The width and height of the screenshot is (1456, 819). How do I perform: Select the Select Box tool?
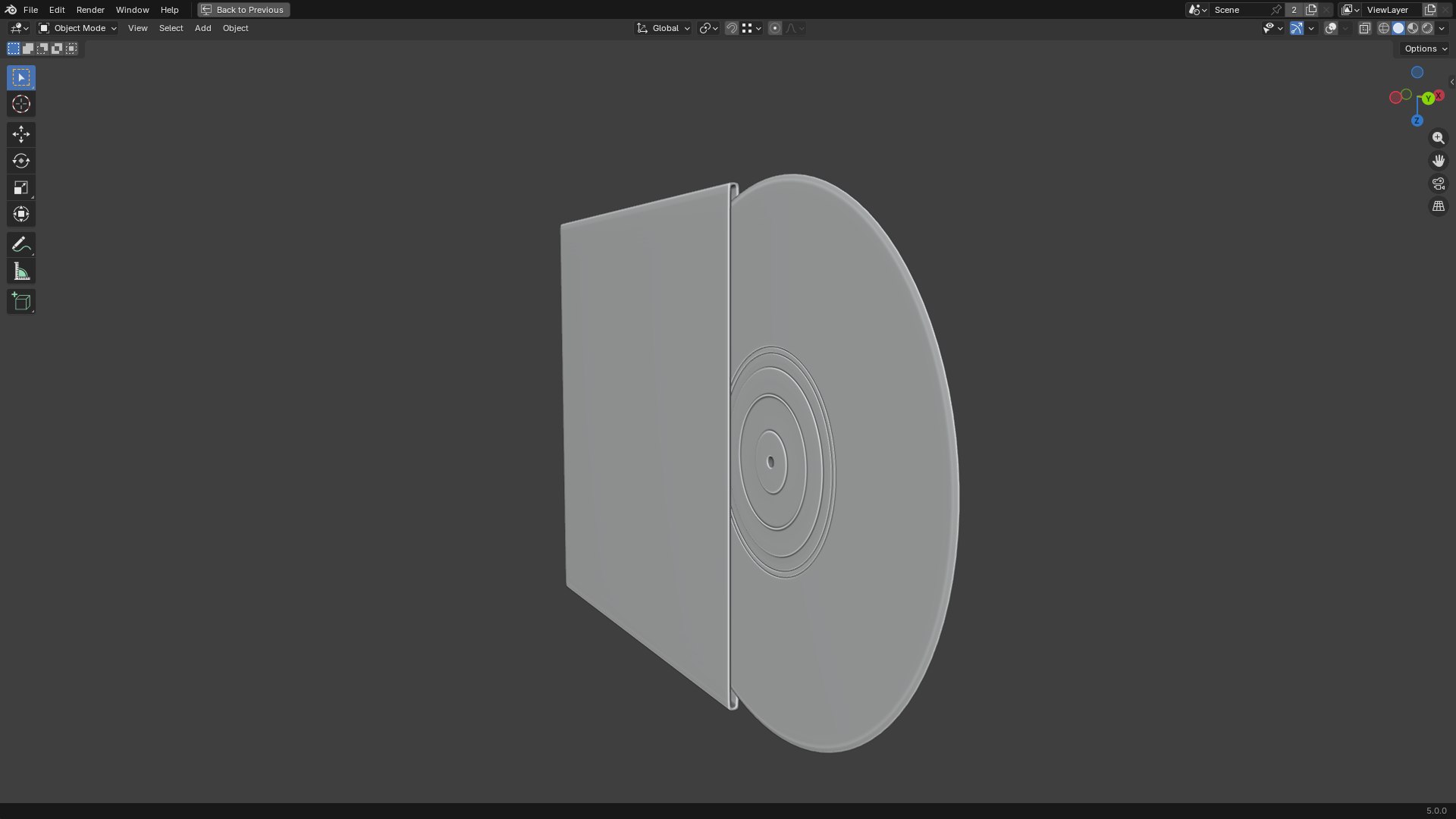[21, 77]
